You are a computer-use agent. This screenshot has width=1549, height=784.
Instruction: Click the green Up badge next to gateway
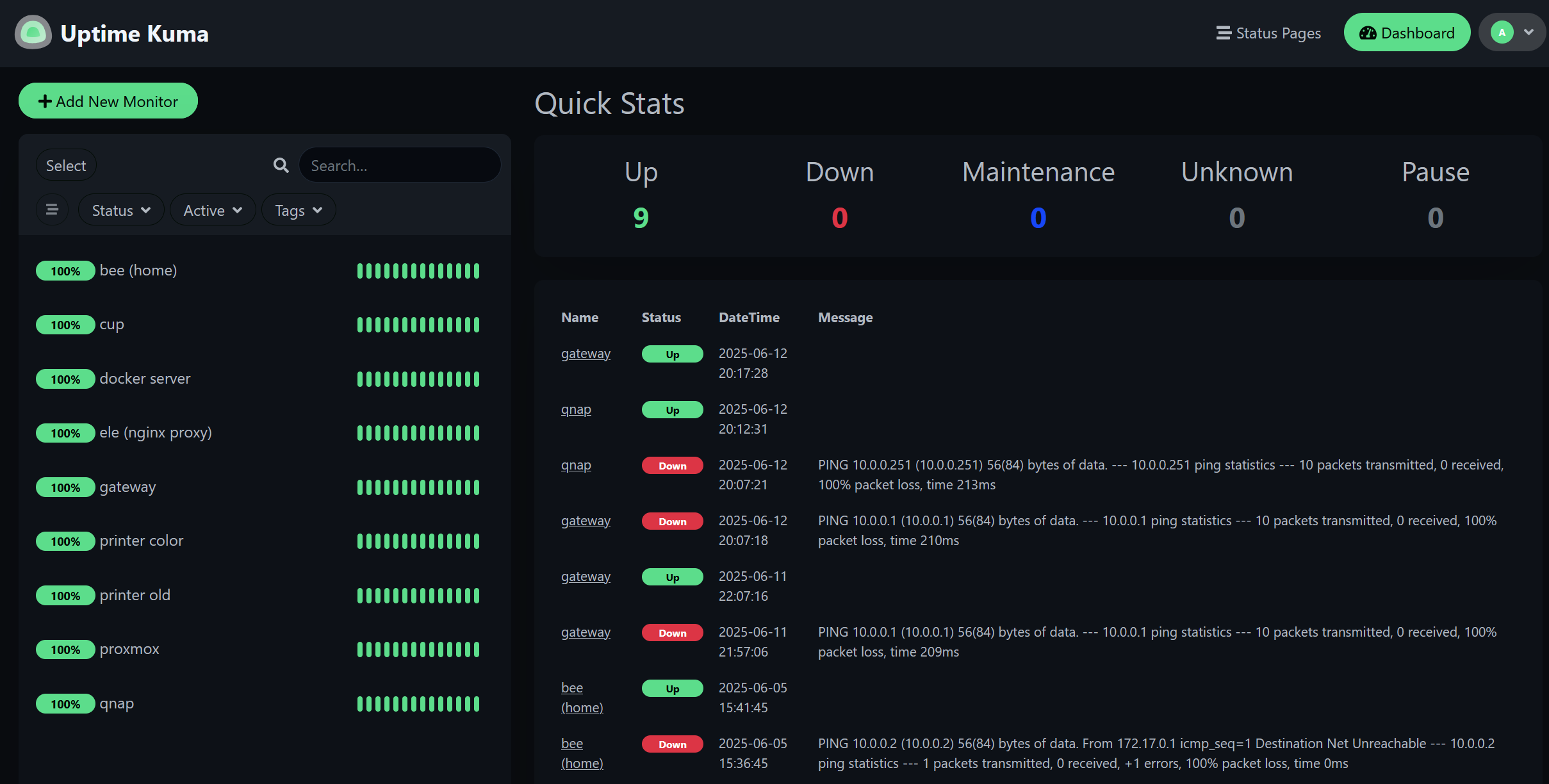(x=672, y=353)
